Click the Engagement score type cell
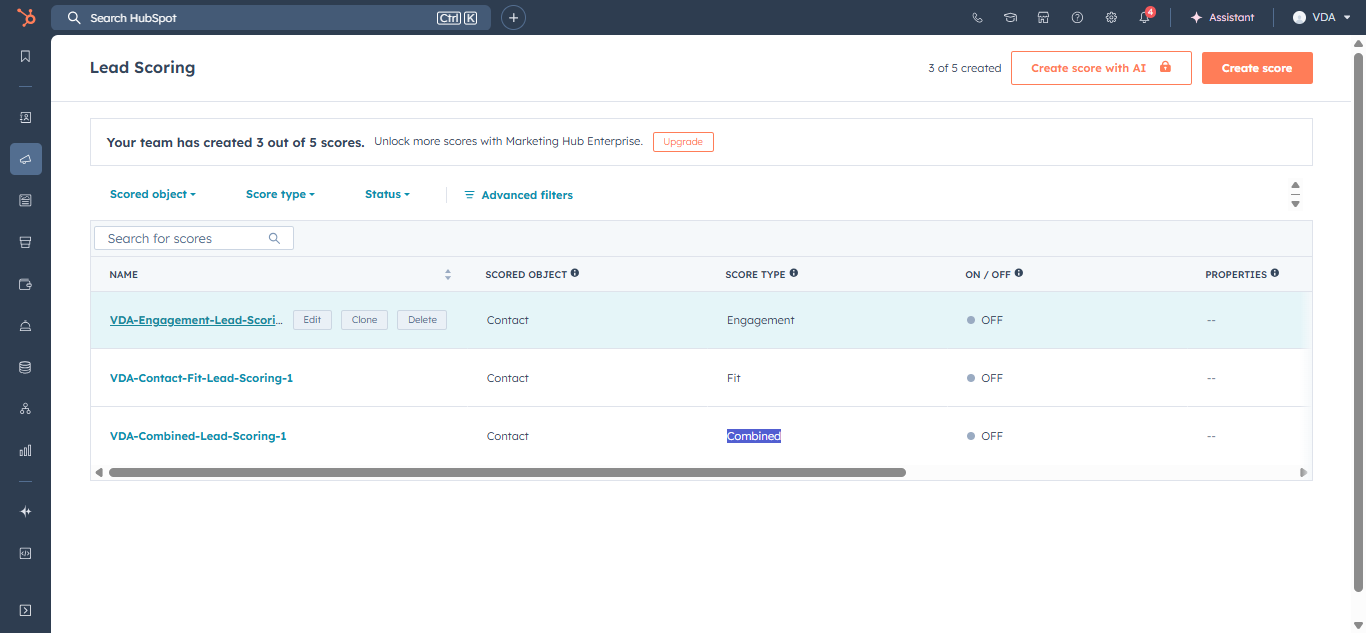Image resolution: width=1366 pixels, height=633 pixels. pyautogui.click(x=760, y=320)
